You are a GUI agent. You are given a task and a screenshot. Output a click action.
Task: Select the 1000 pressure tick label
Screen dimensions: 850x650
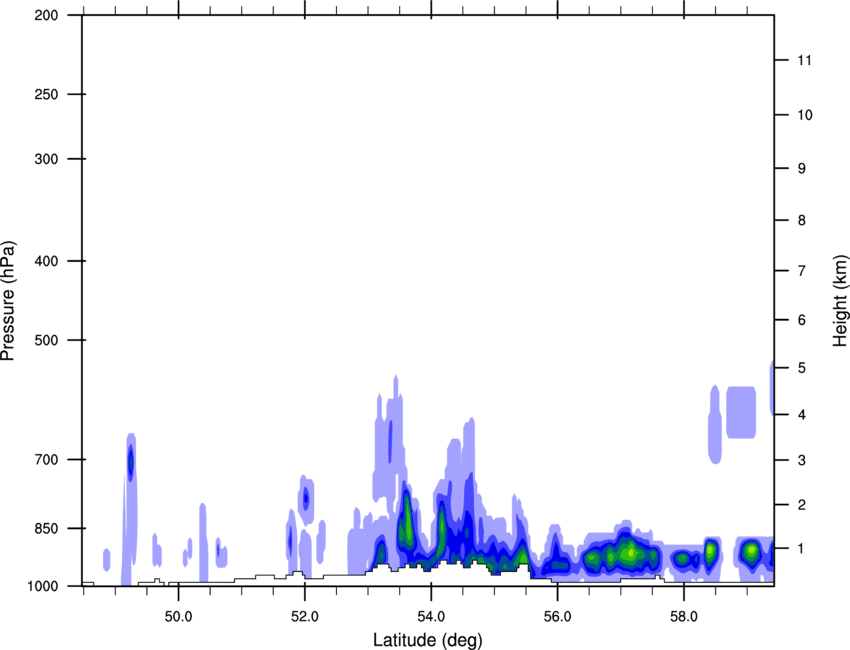(42, 586)
